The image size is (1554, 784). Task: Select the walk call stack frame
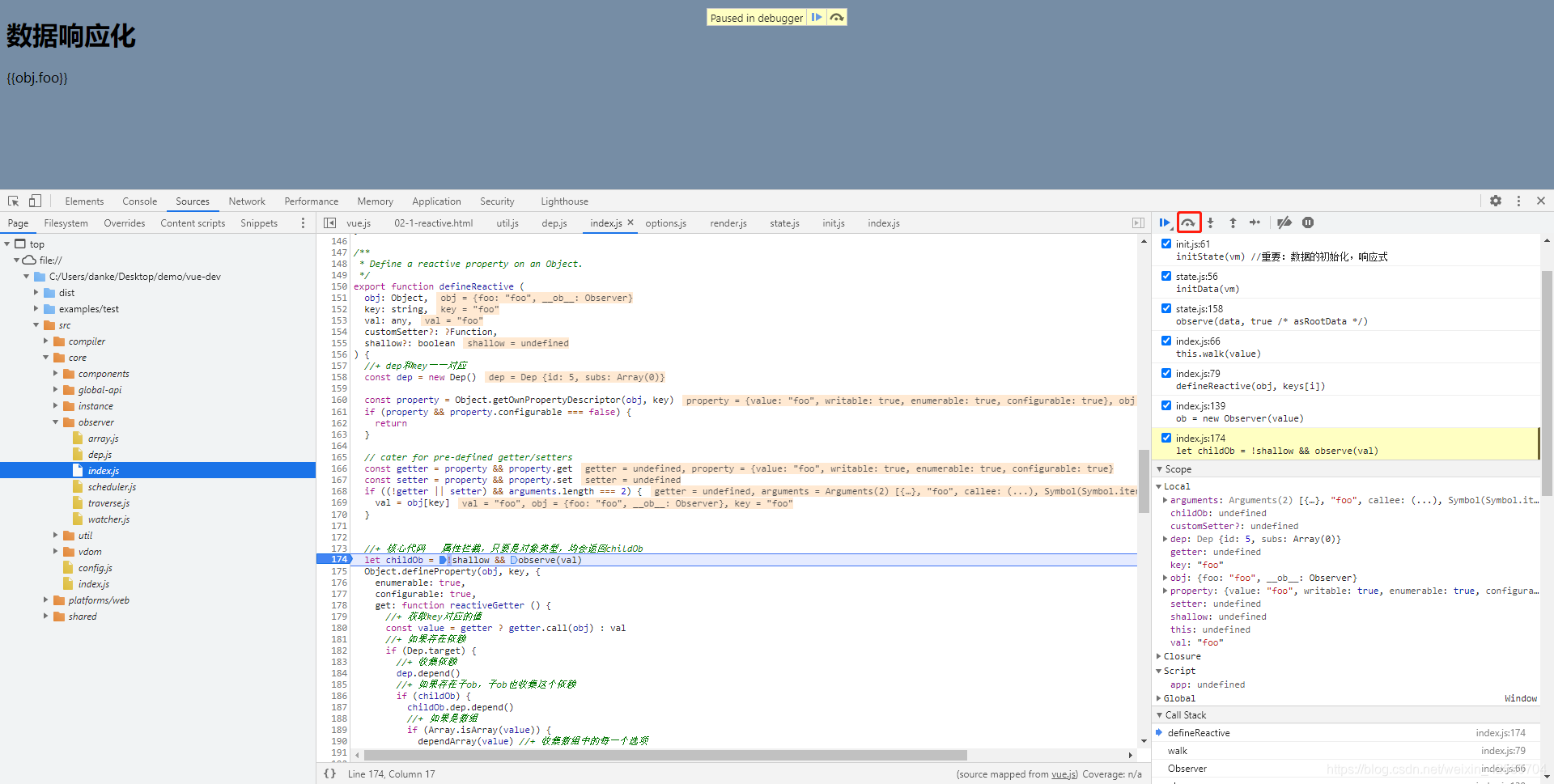1346,751
